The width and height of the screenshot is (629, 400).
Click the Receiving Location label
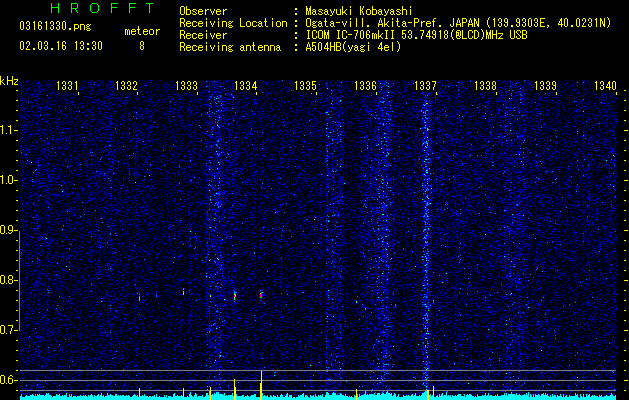pyautogui.click(x=233, y=23)
